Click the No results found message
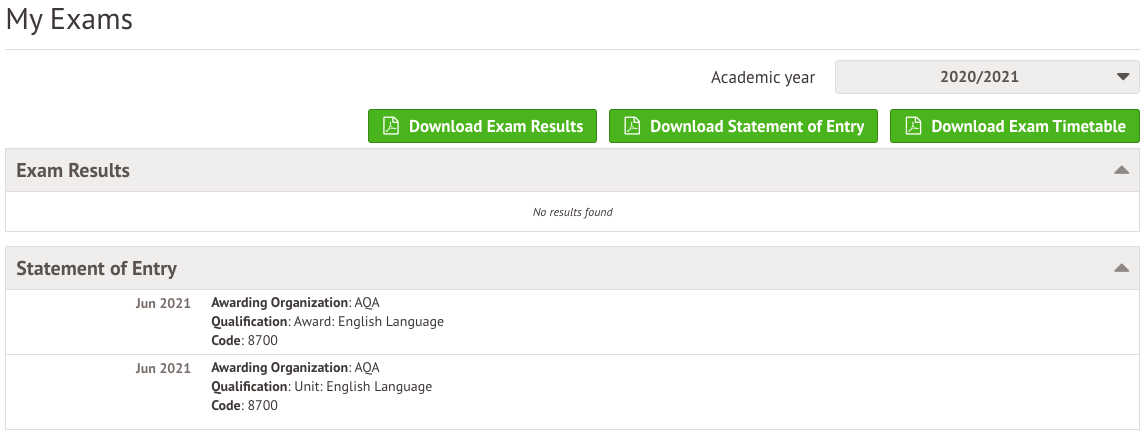1146x440 pixels. click(x=572, y=212)
